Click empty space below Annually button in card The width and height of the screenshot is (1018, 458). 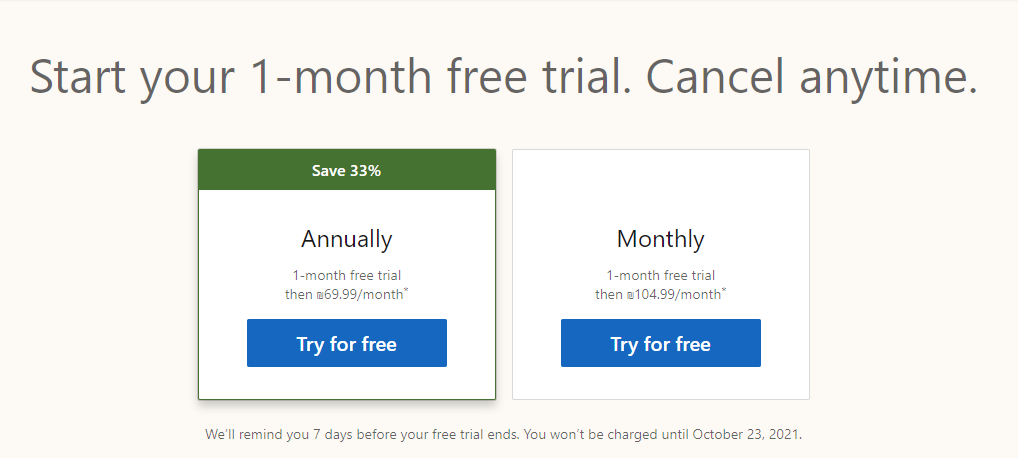[x=347, y=383]
